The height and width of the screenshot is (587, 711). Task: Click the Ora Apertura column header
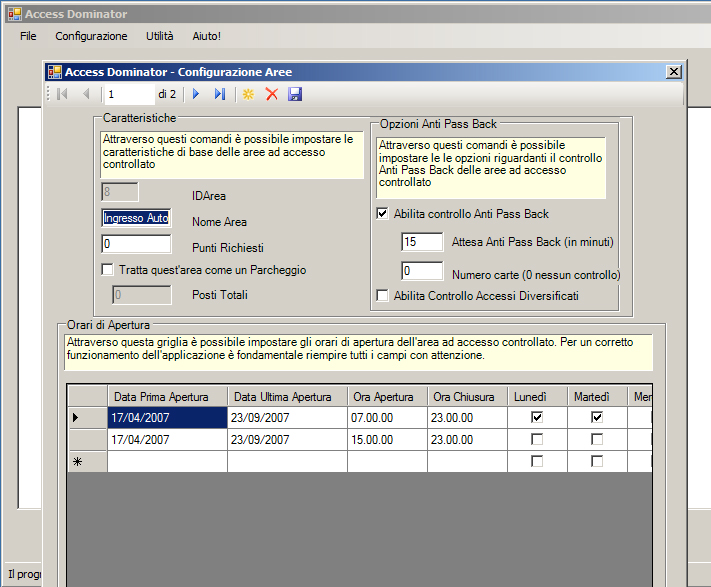(387, 397)
